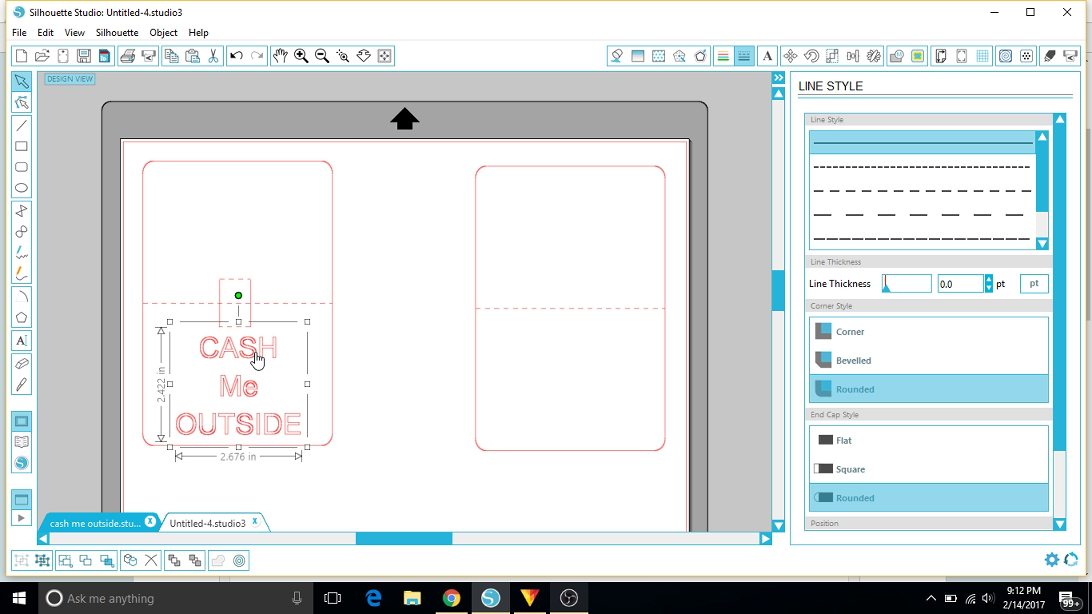Open the Replicate panel icon

click(x=874, y=56)
